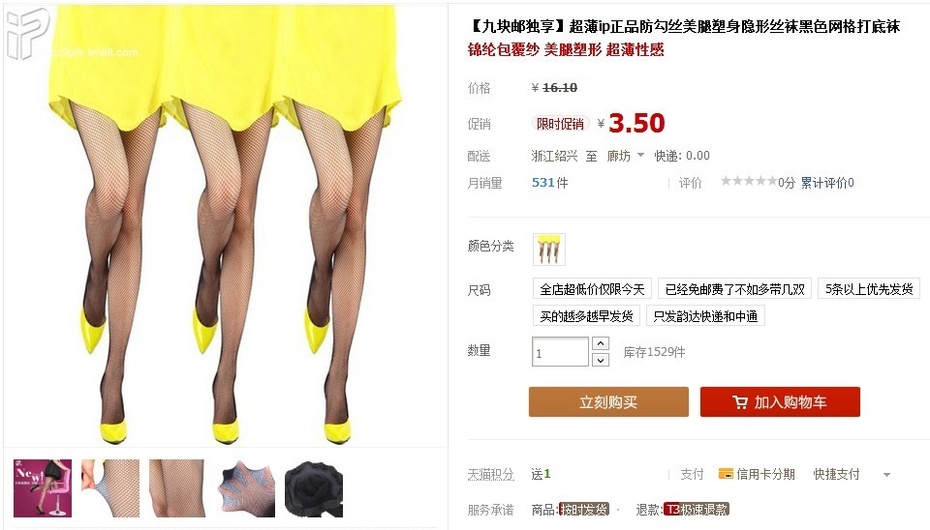The height and width of the screenshot is (530, 930).
Task: Select the 已经免邮费了不如多带几双 option
Action: click(734, 289)
